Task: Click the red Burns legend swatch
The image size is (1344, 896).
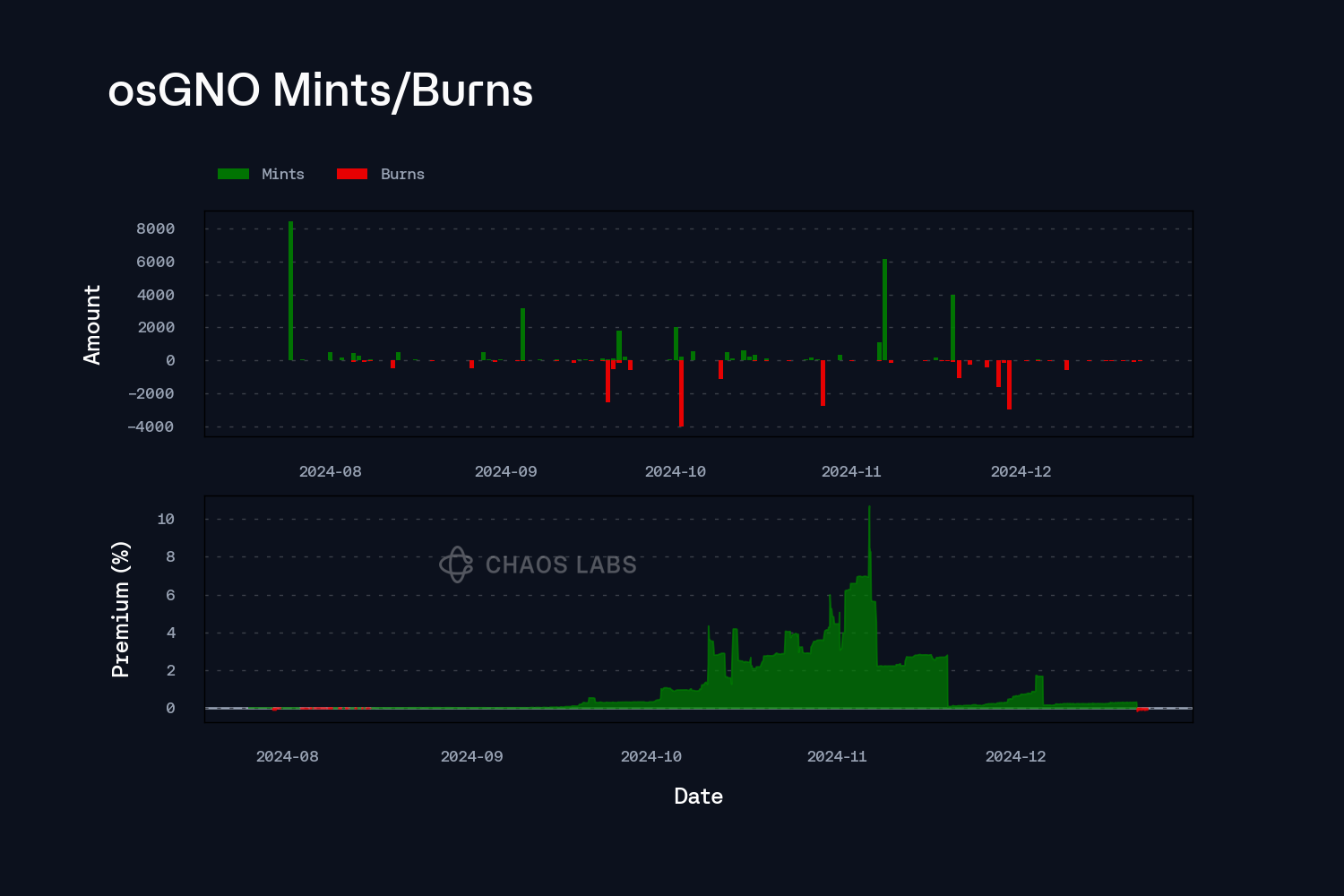Action: tap(352, 174)
